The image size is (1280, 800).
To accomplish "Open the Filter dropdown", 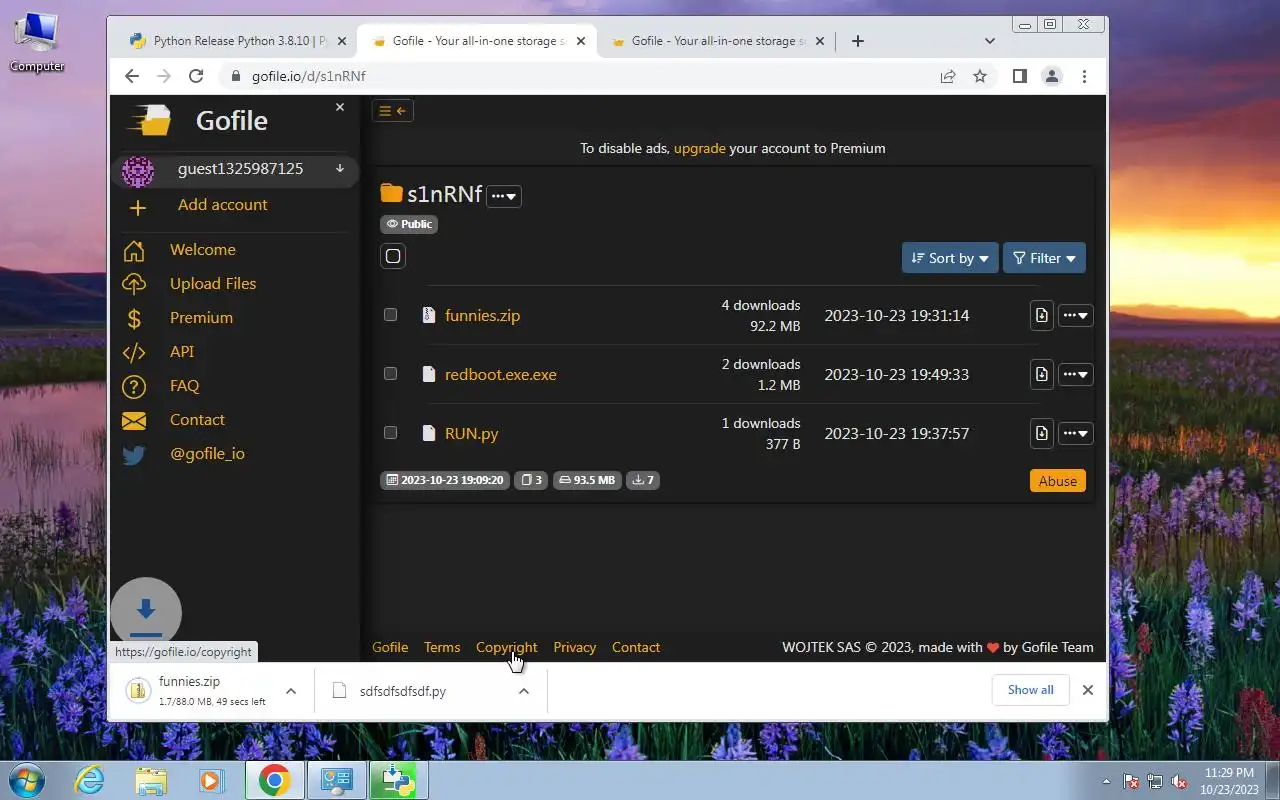I will point(1044,258).
